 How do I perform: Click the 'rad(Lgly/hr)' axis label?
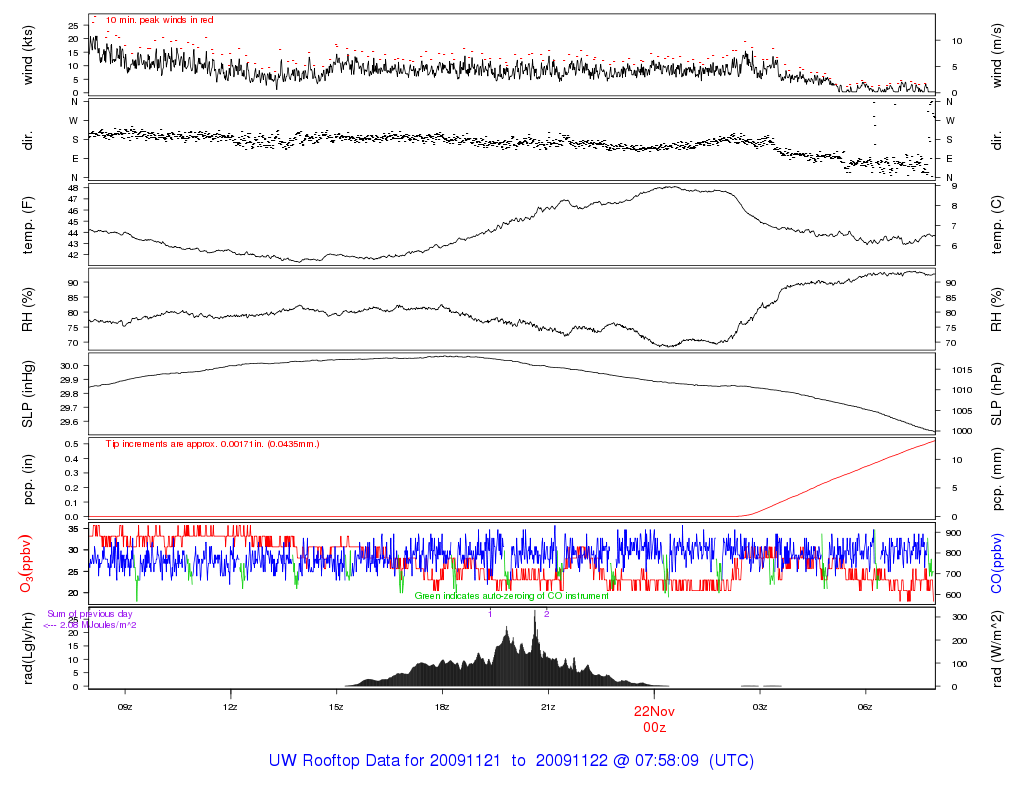[27, 648]
